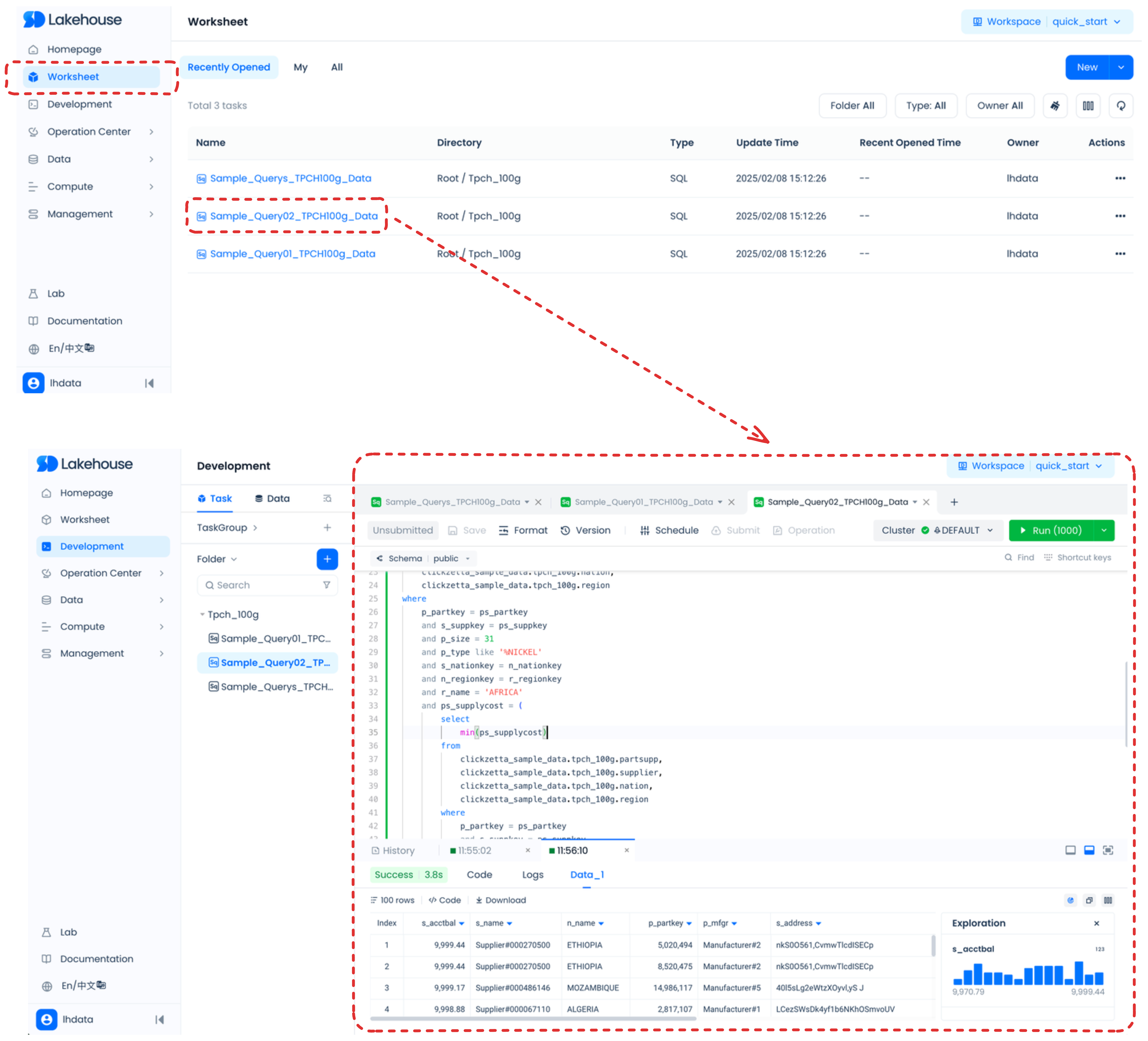The width and height of the screenshot is (1148, 1041).
Task: Collapse the Tpch_100g folder tree
Action: pyautogui.click(x=202, y=614)
